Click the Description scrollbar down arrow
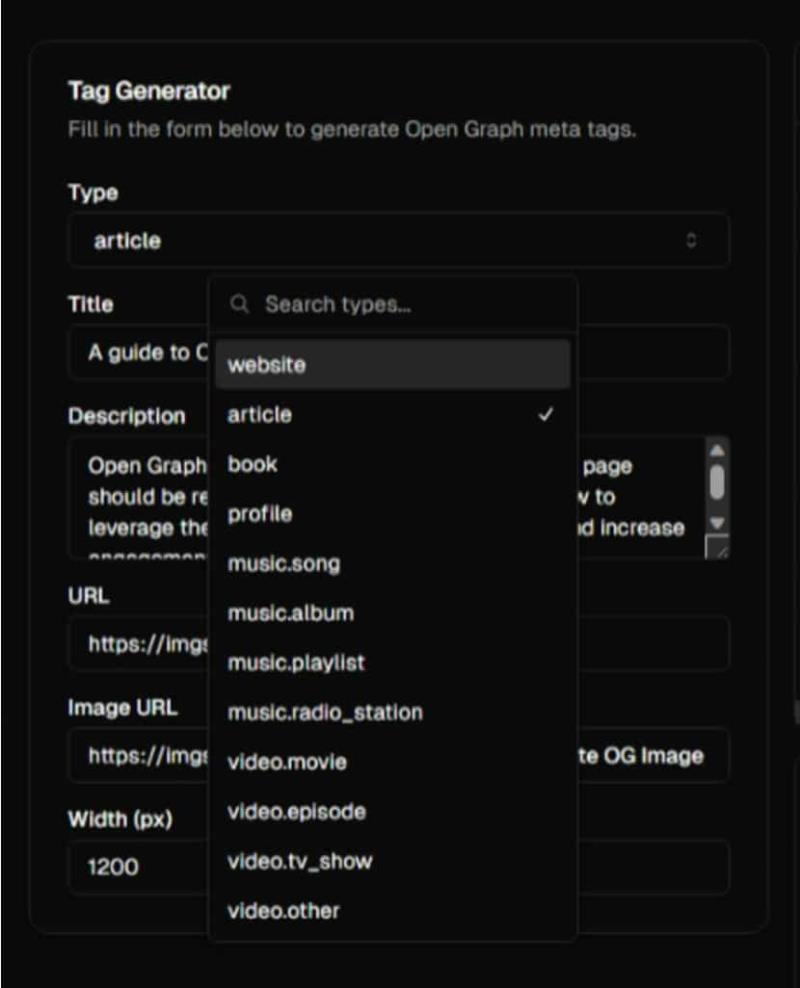The height and width of the screenshot is (988, 800). coord(717,523)
